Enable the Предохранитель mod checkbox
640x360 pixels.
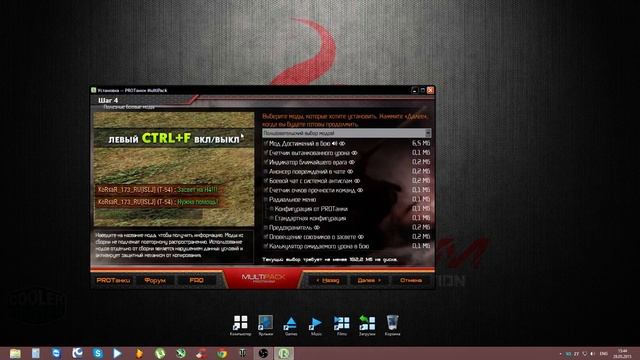pos(266,227)
